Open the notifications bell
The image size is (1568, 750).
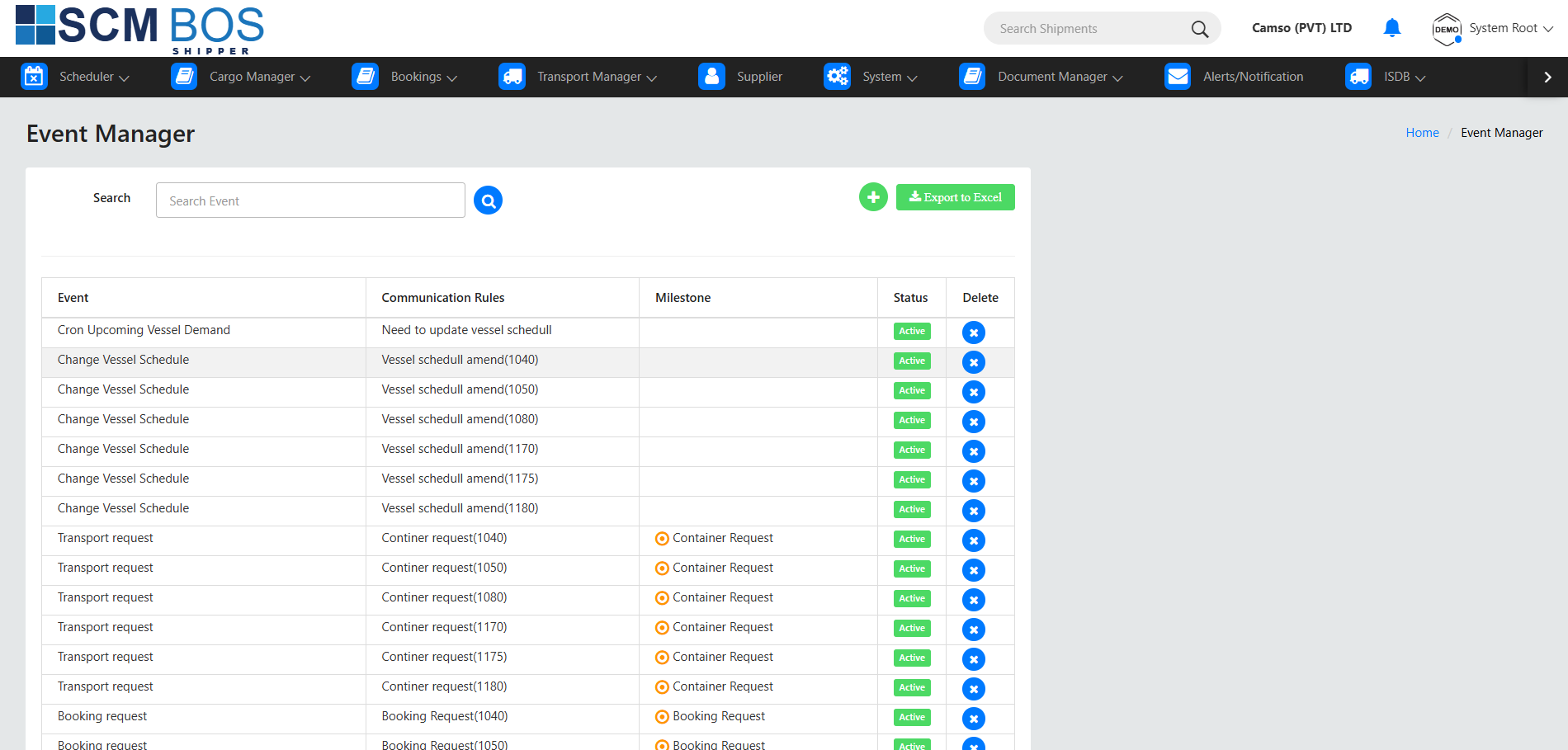point(1392,28)
